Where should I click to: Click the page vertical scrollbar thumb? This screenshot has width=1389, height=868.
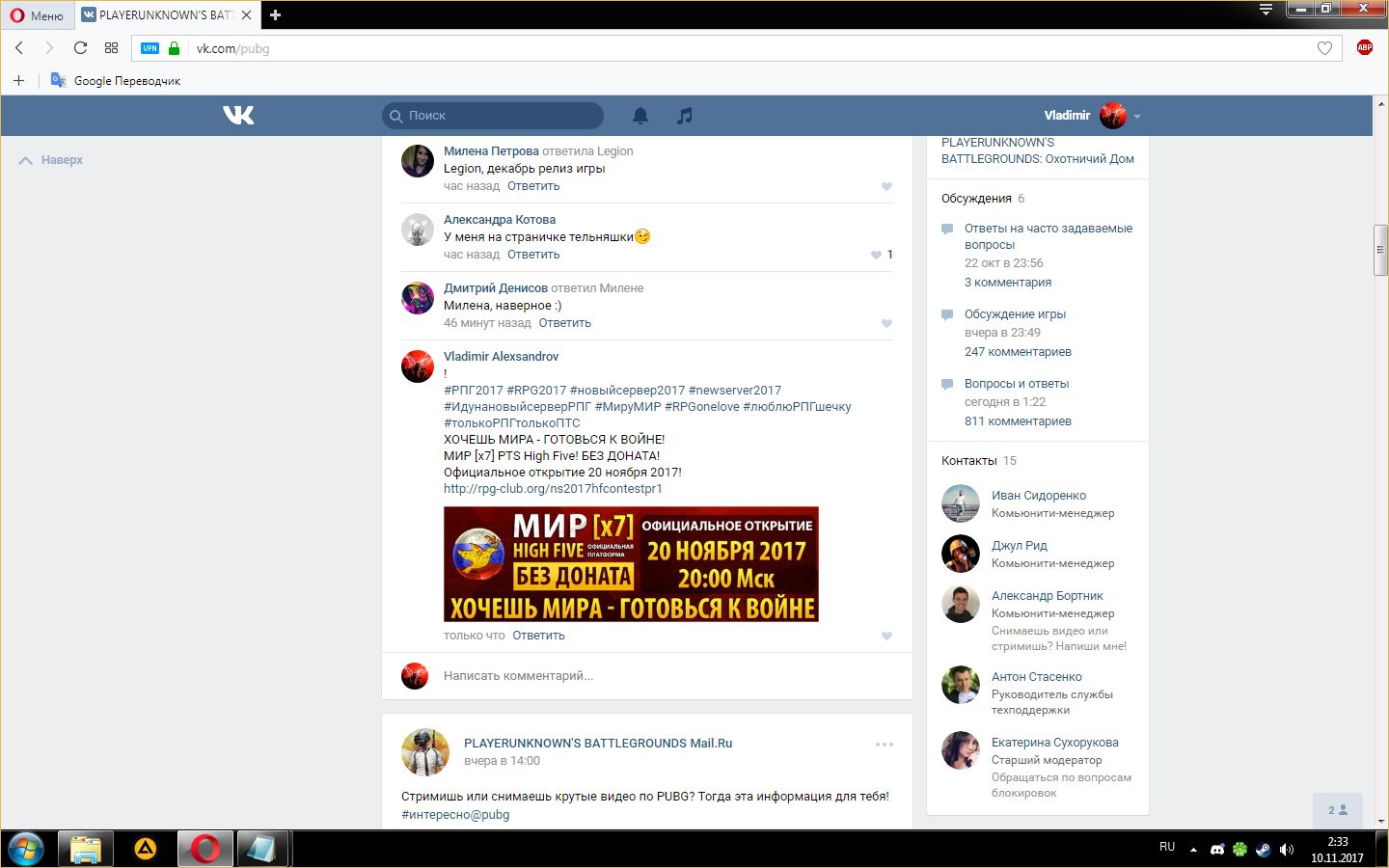[x=1381, y=251]
